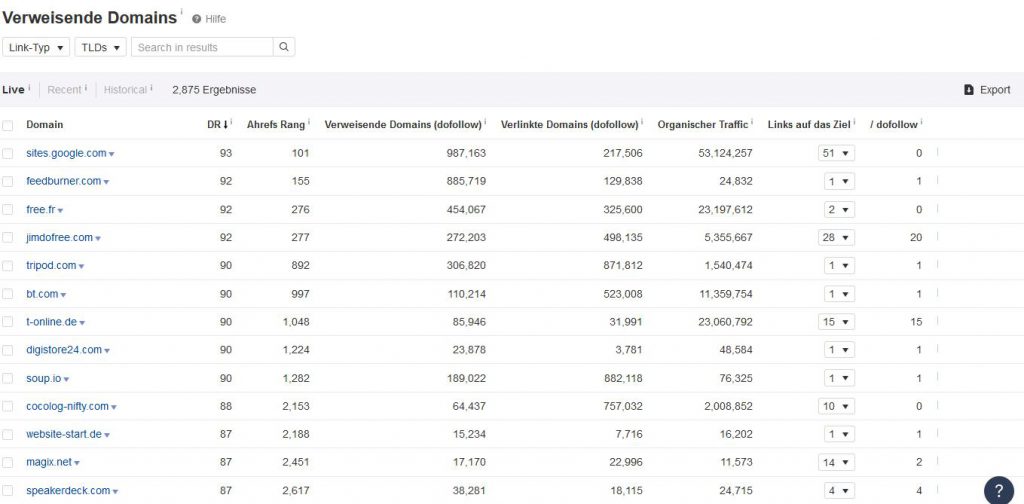Viewport: 1024px width, 504px height.
Task: Click info icon beside Historical tab
Action: click(x=152, y=87)
